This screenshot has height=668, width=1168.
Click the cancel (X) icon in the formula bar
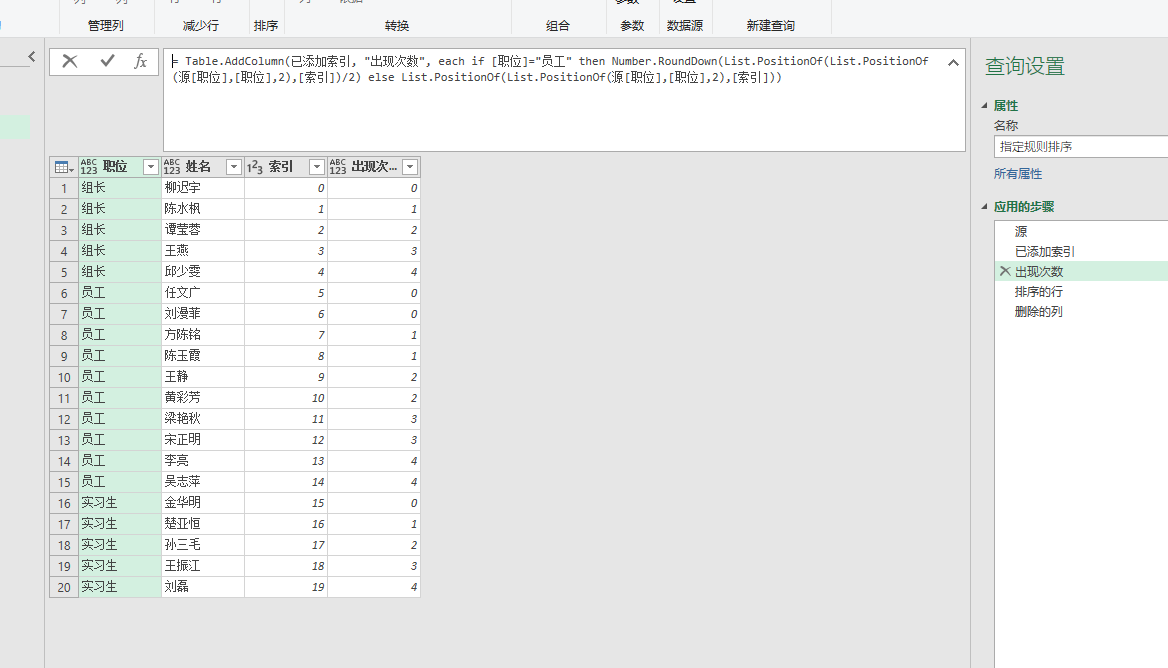[x=69, y=61]
